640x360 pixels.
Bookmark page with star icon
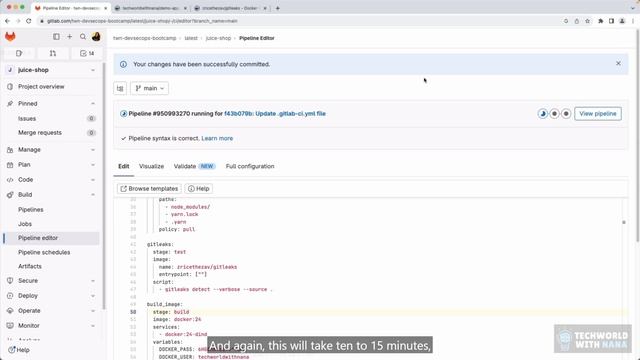587,21
